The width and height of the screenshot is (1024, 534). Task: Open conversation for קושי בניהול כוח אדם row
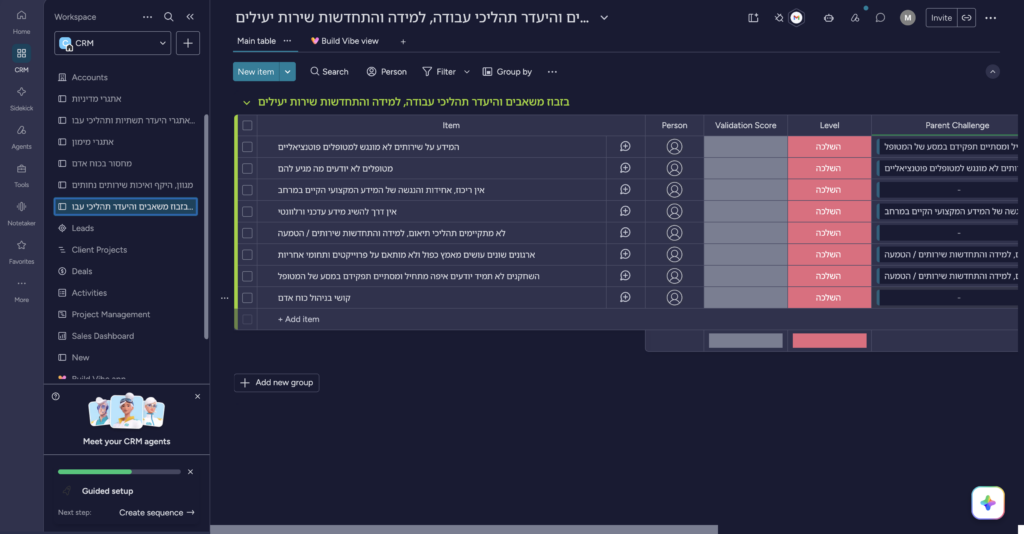[x=625, y=297]
